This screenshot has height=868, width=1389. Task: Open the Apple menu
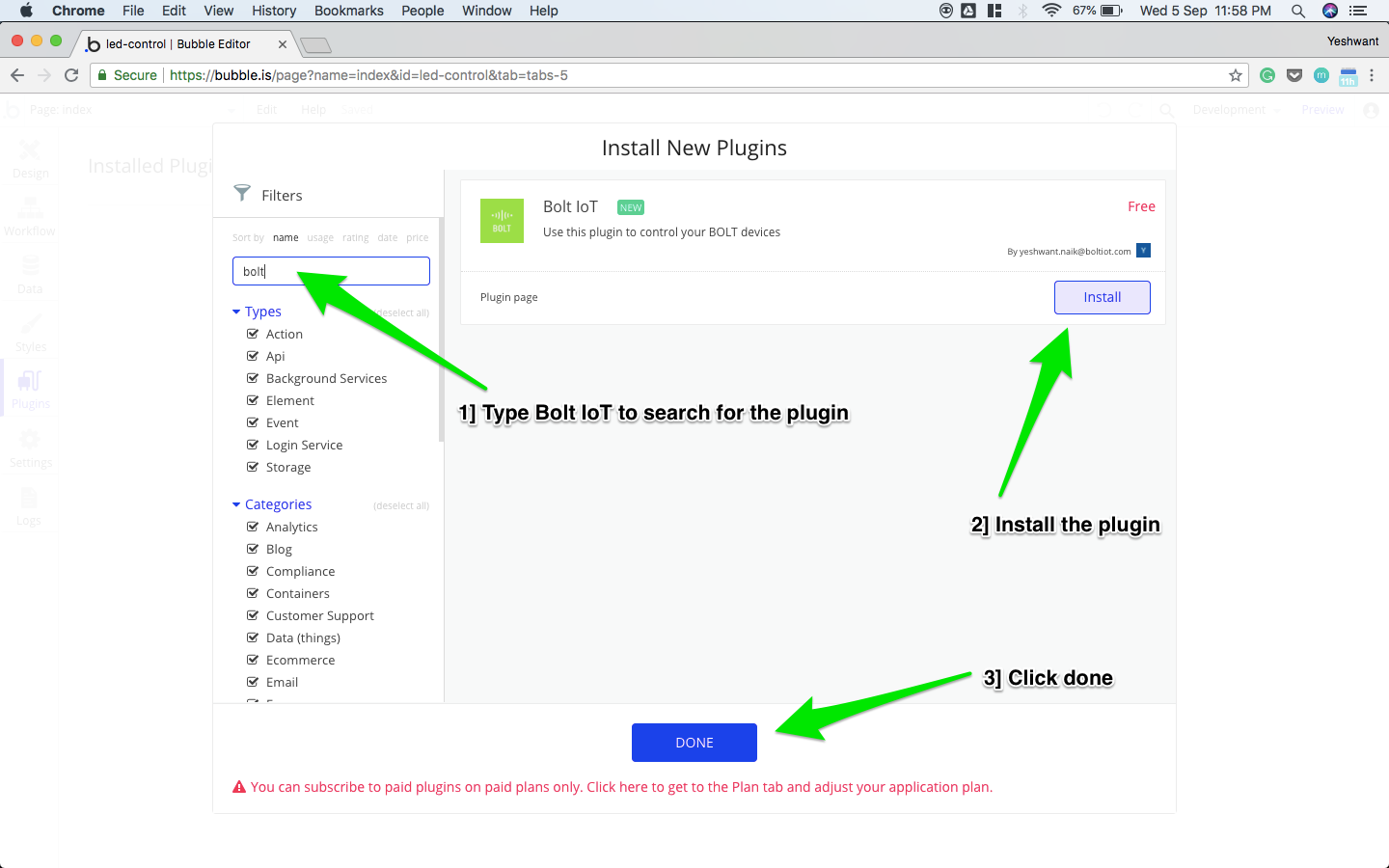26,11
